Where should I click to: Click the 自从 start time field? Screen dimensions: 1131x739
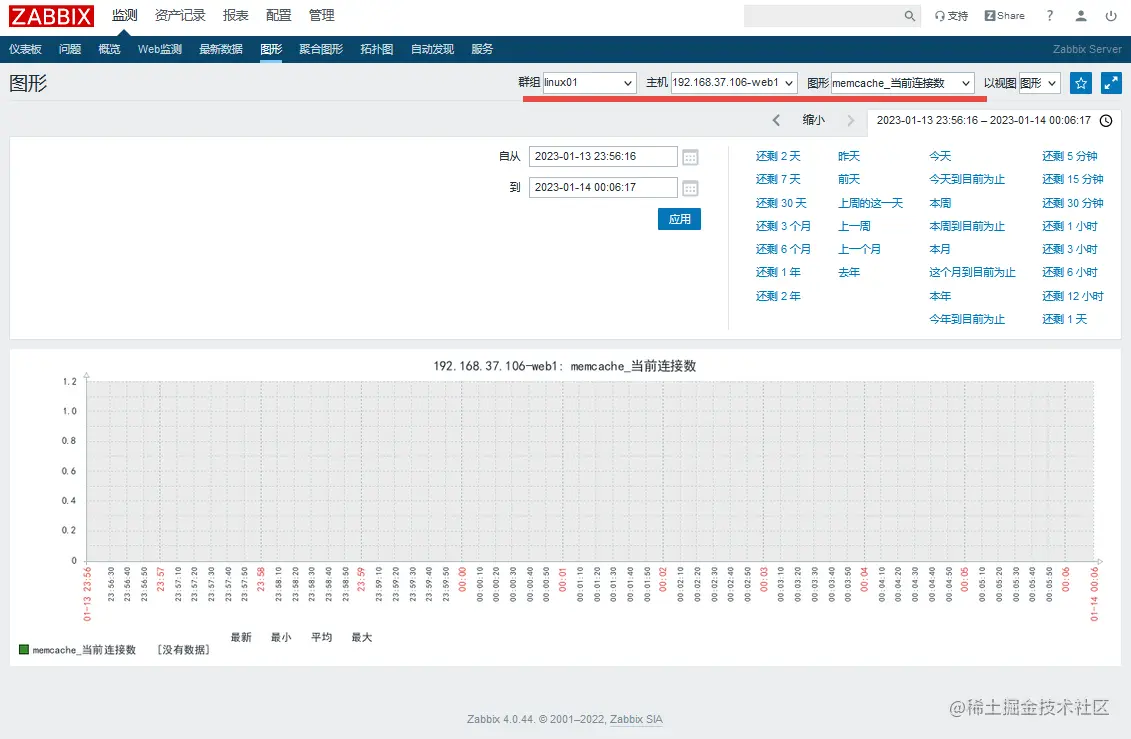tap(603, 156)
